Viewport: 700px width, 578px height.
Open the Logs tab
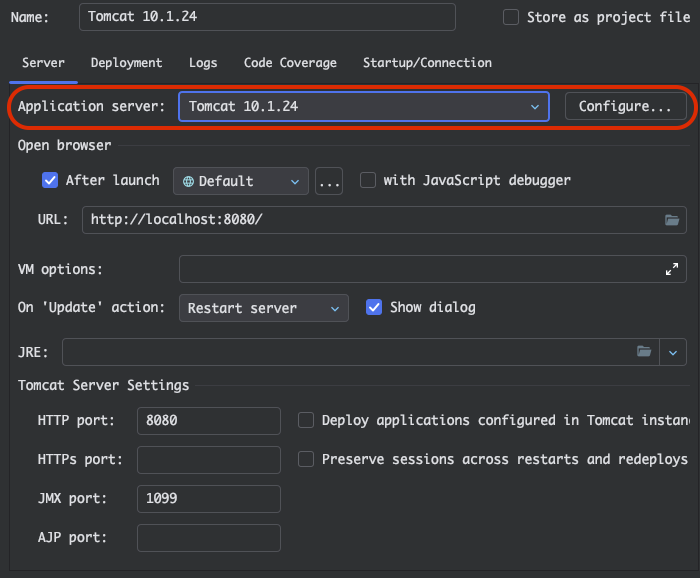[x=203, y=63]
